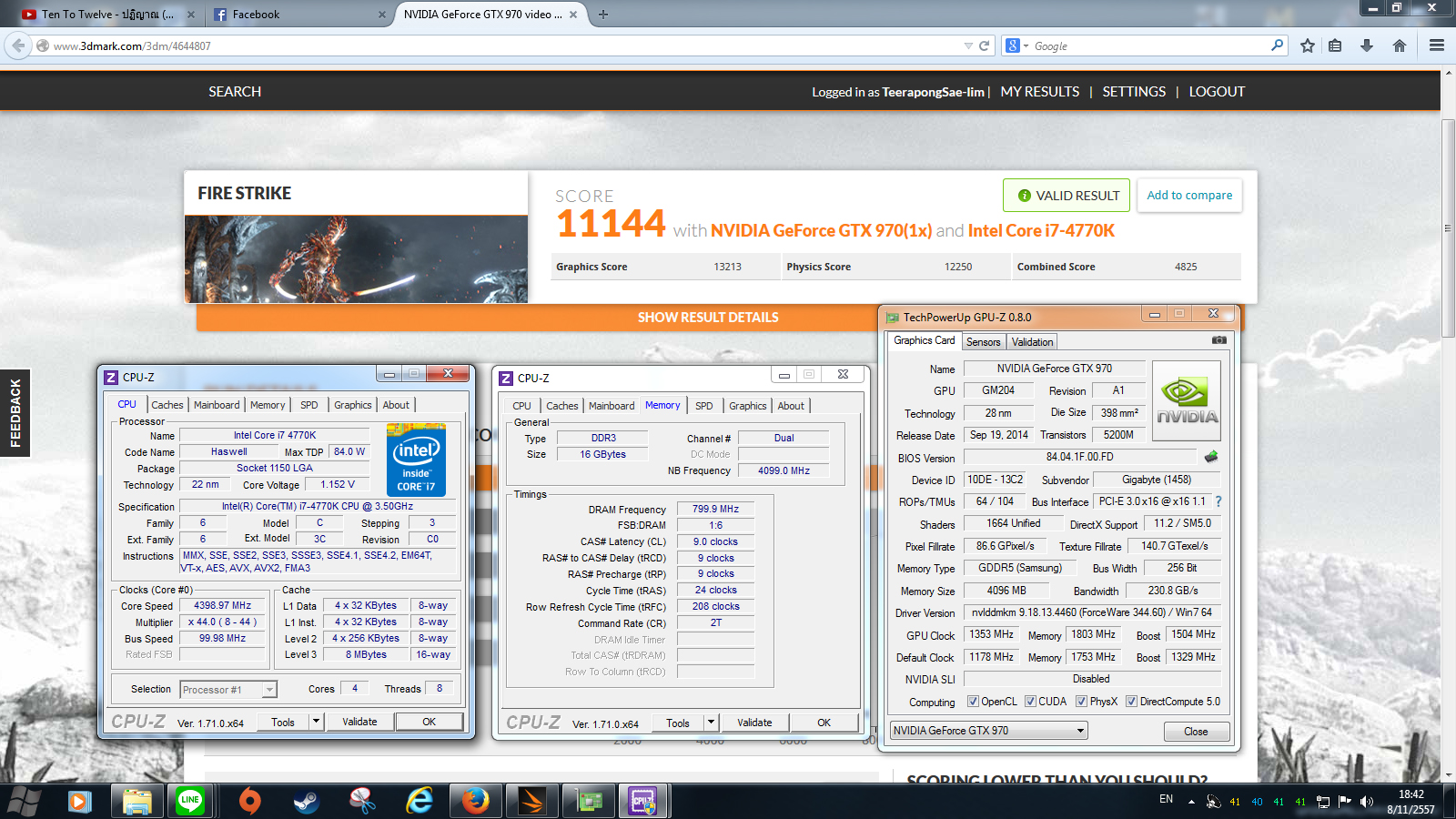Image resolution: width=1456 pixels, height=819 pixels.
Task: Launch Origin from the taskbar
Action: point(249,802)
